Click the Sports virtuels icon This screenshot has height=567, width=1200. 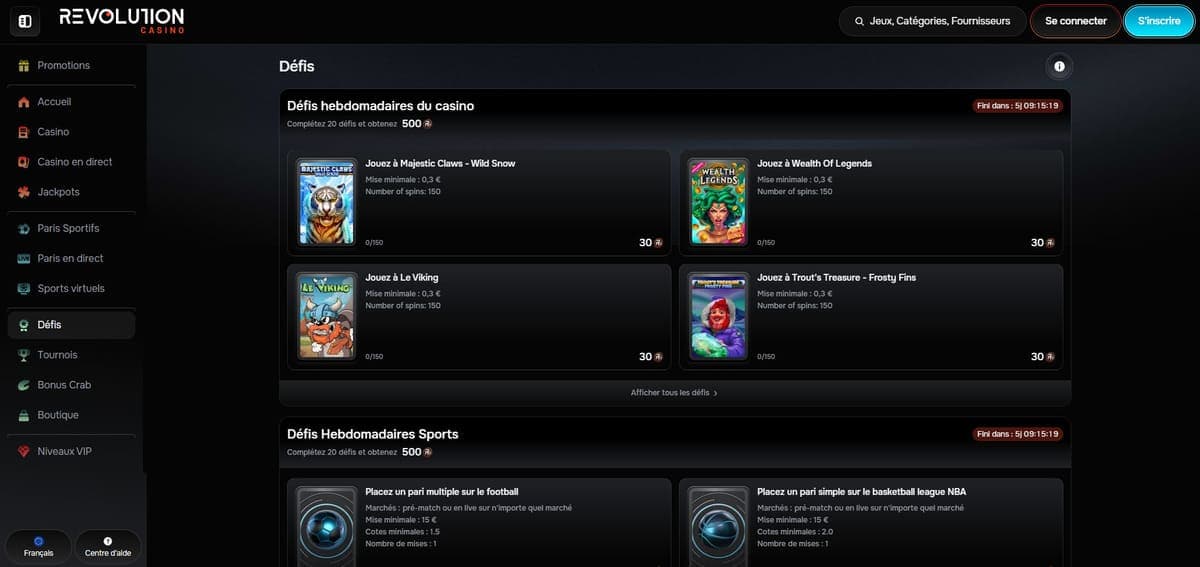click(24, 288)
